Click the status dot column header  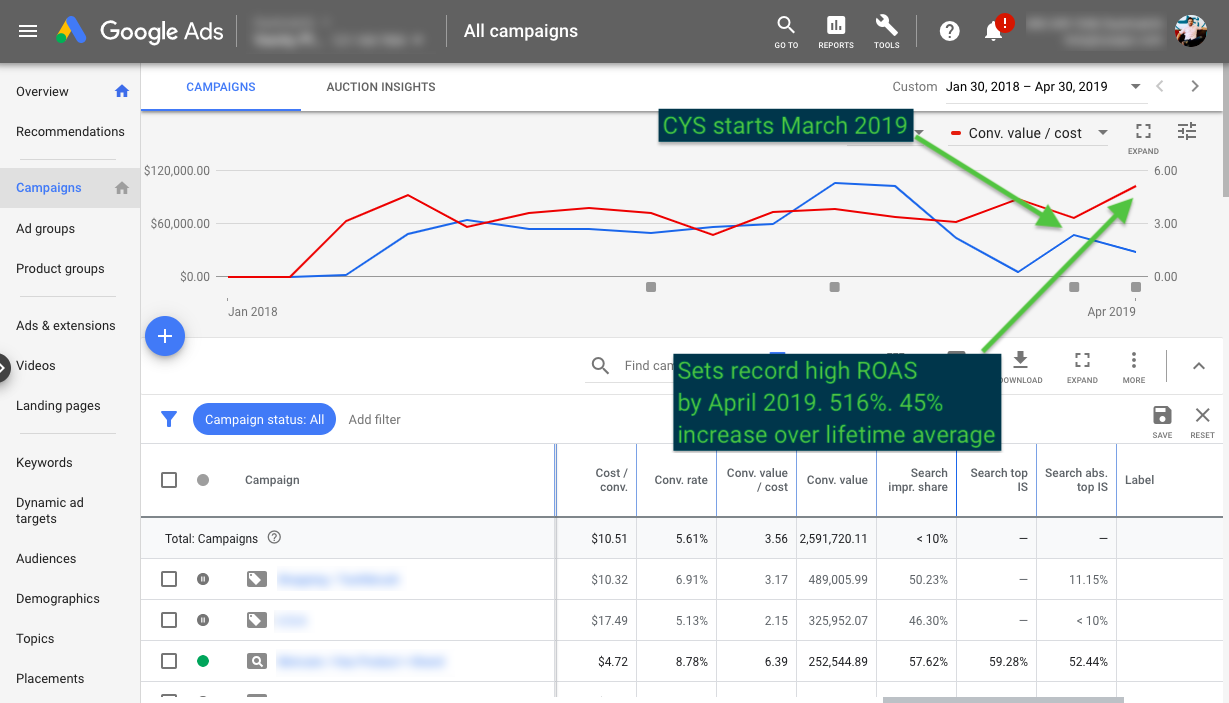[x=203, y=480]
